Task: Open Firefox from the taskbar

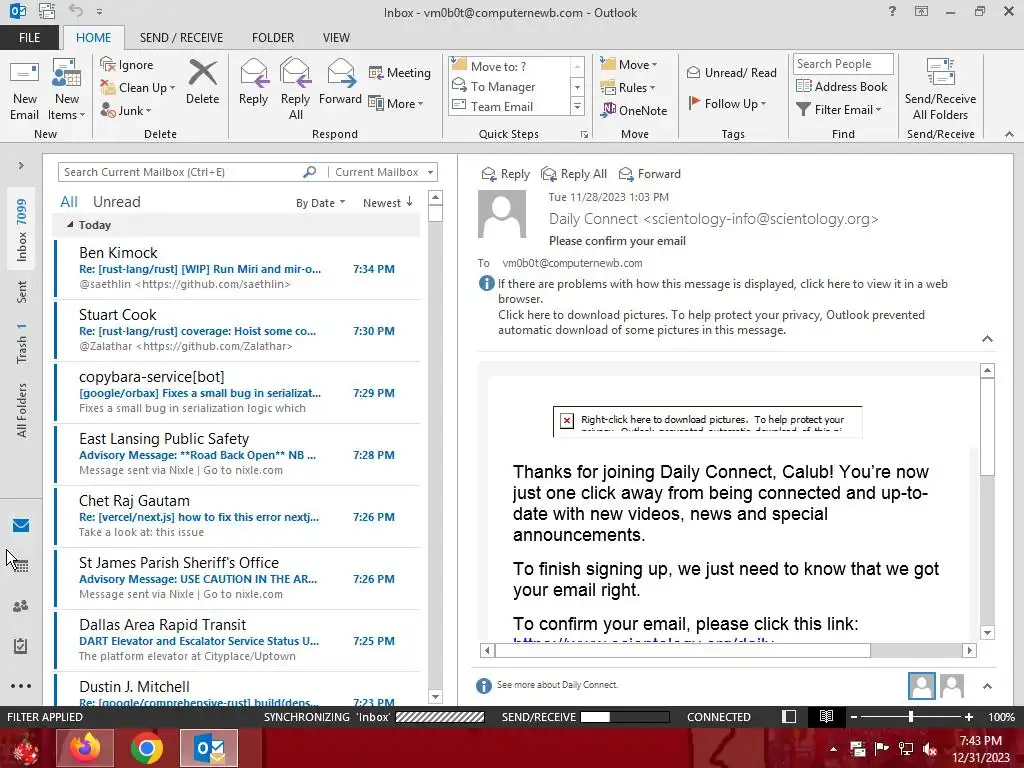Action: click(x=85, y=748)
